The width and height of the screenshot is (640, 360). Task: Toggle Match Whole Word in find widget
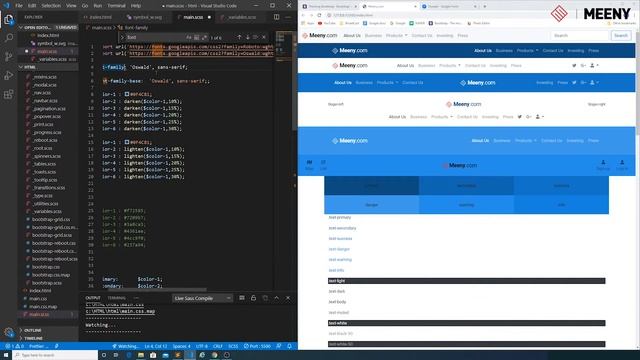pyautogui.click(x=196, y=37)
